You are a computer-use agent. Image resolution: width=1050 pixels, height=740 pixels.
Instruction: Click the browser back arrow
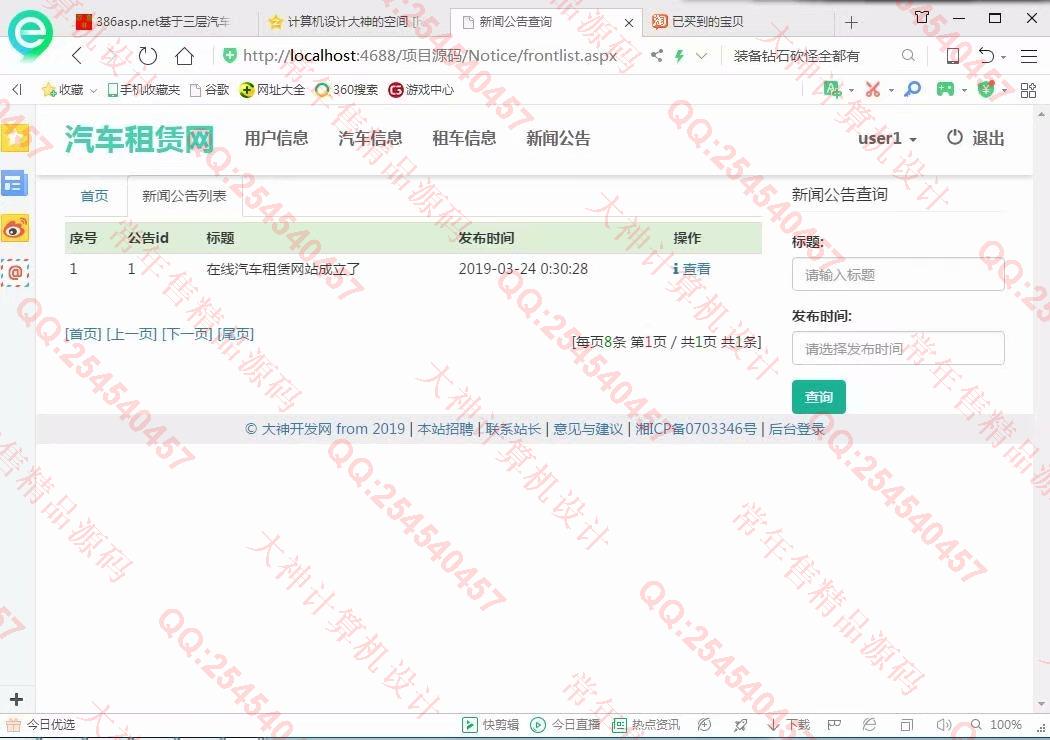coord(77,56)
